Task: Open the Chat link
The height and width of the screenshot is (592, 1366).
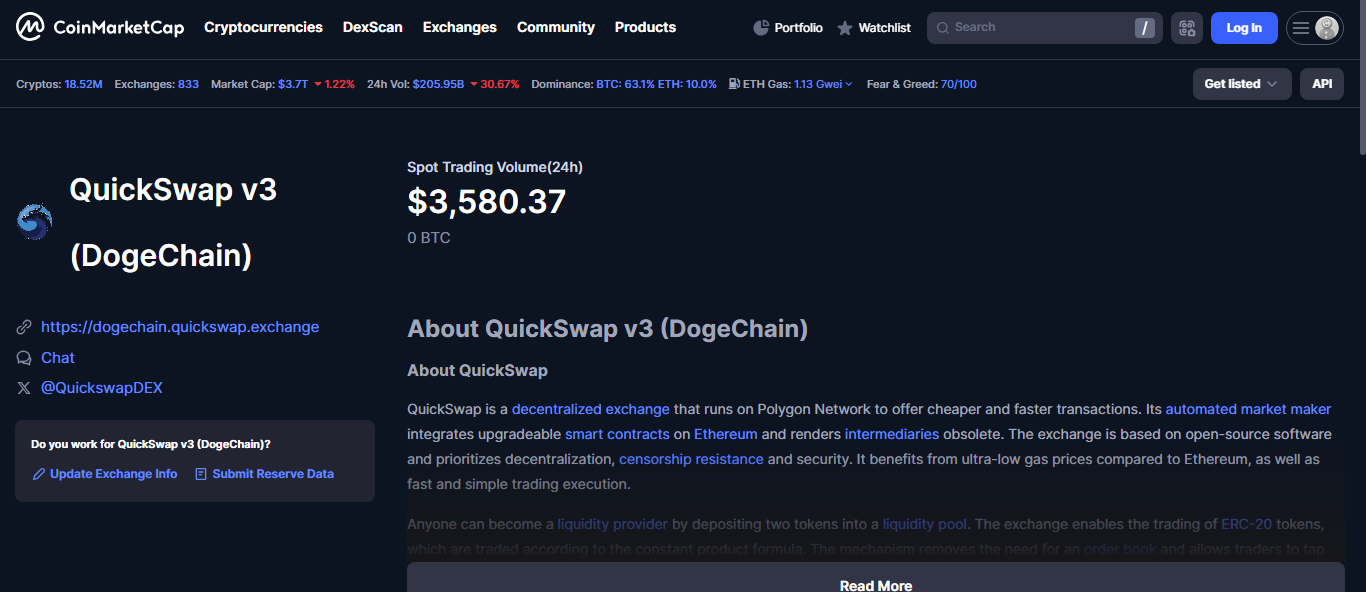Action: click(x=58, y=358)
